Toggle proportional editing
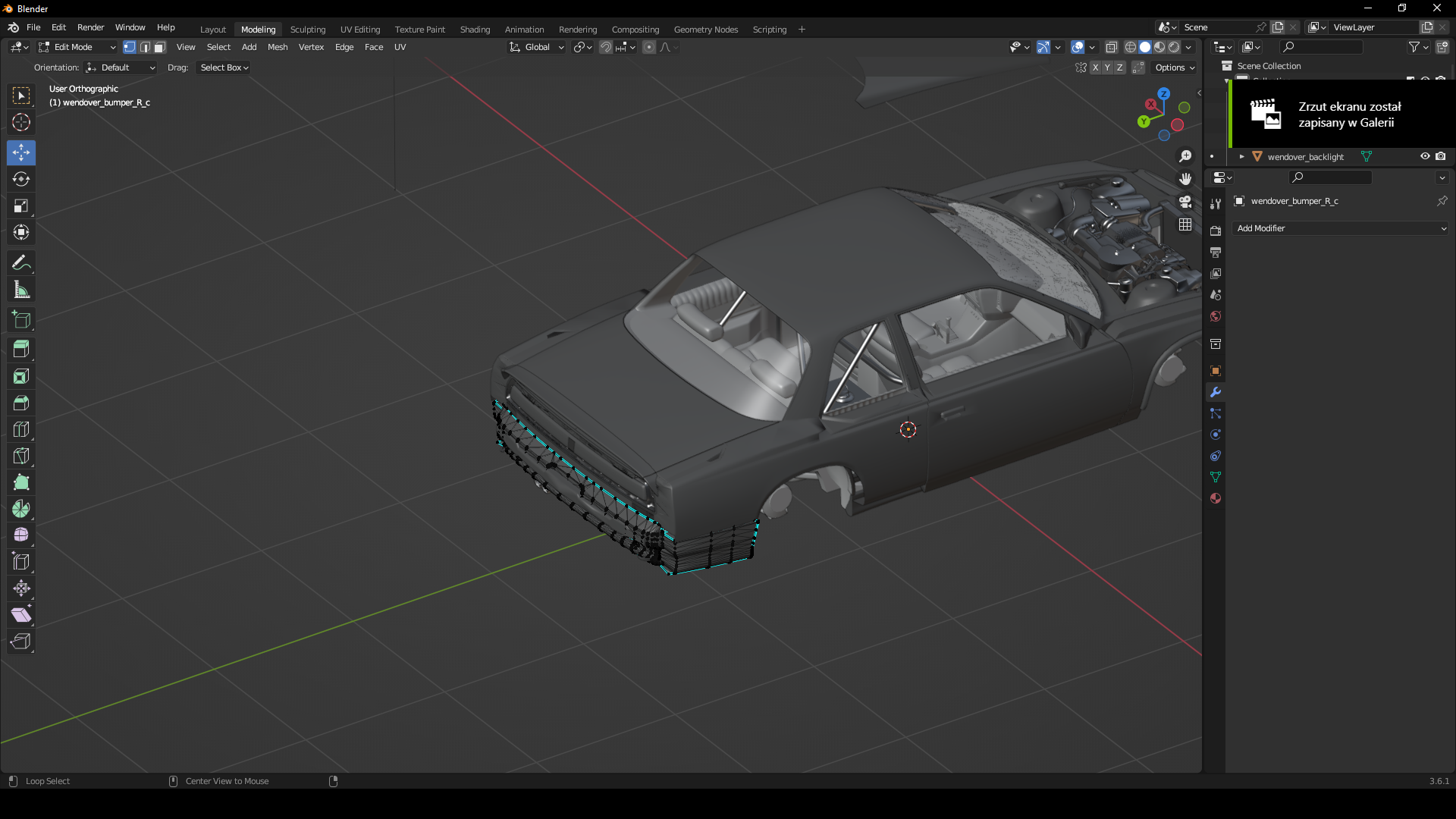Viewport: 1456px width, 819px height. [x=649, y=47]
